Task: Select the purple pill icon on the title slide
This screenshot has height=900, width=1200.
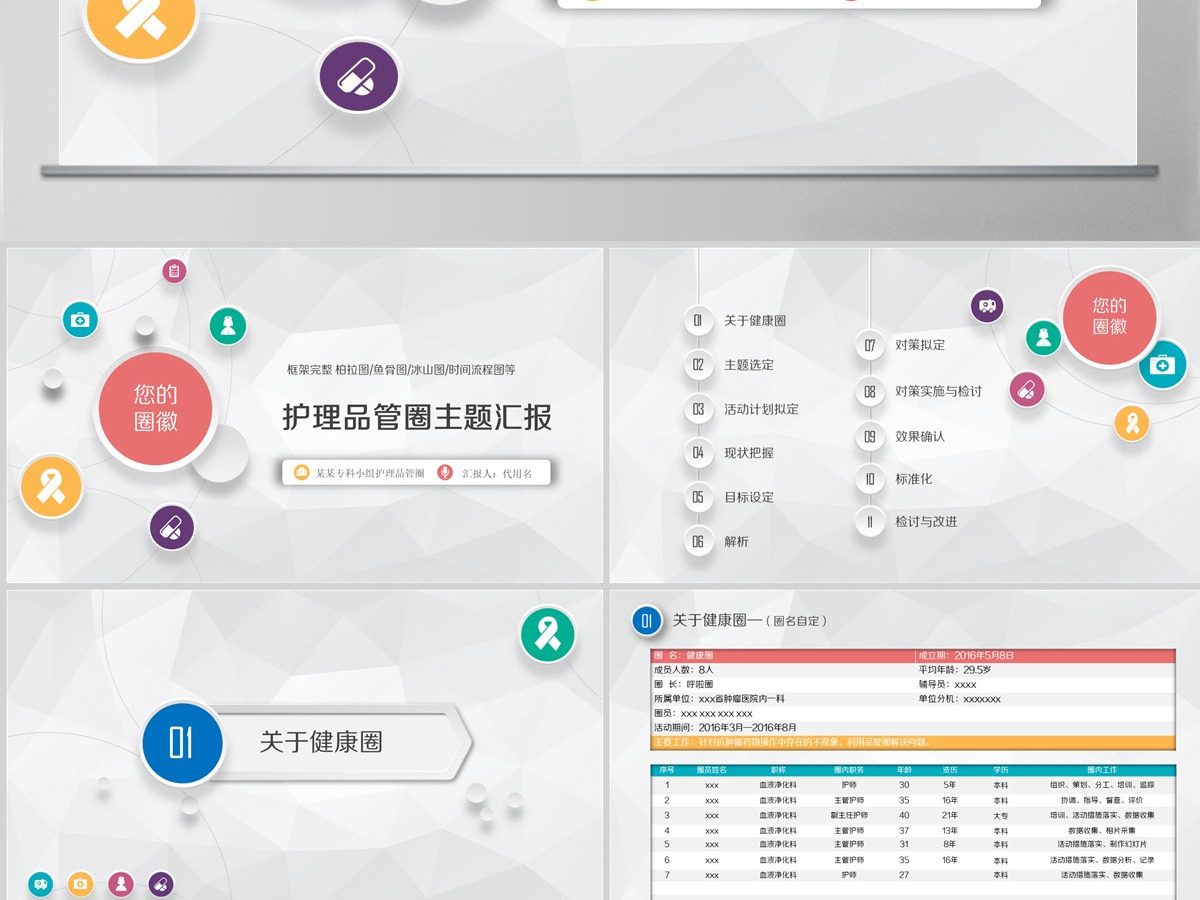Action: [x=172, y=527]
